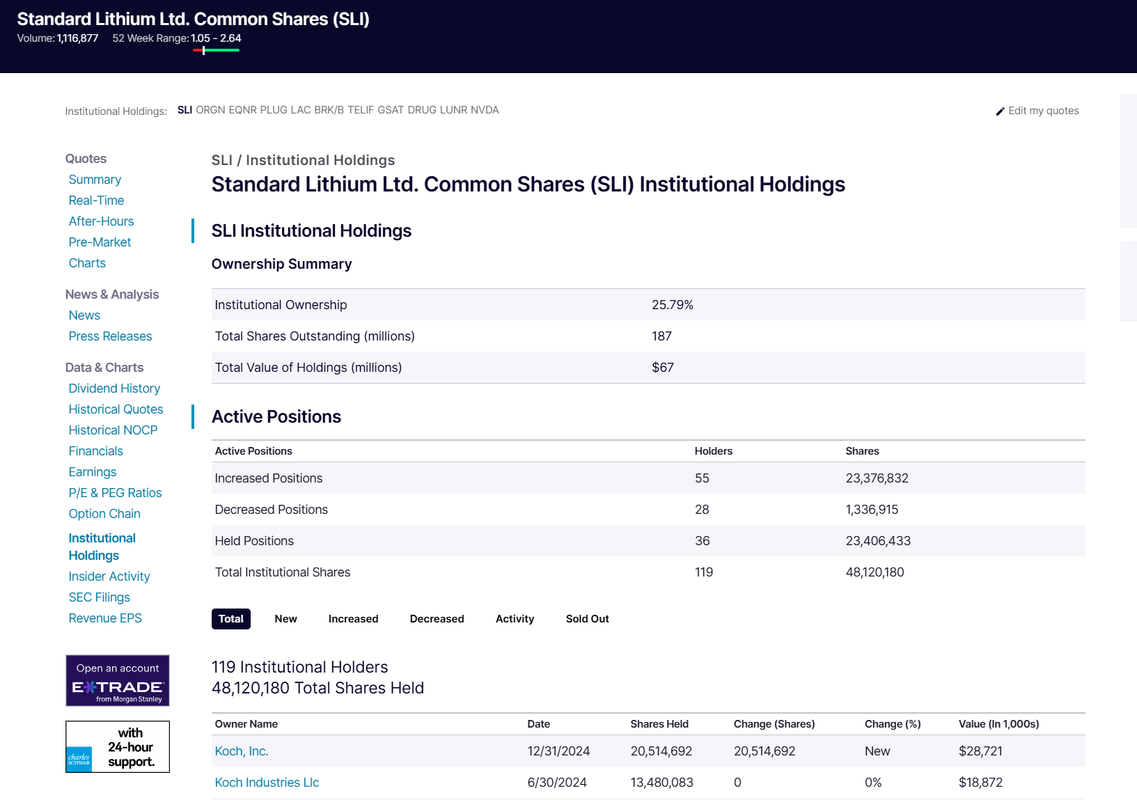
Task: Open the Real-Time quotes link
Action: 96,200
